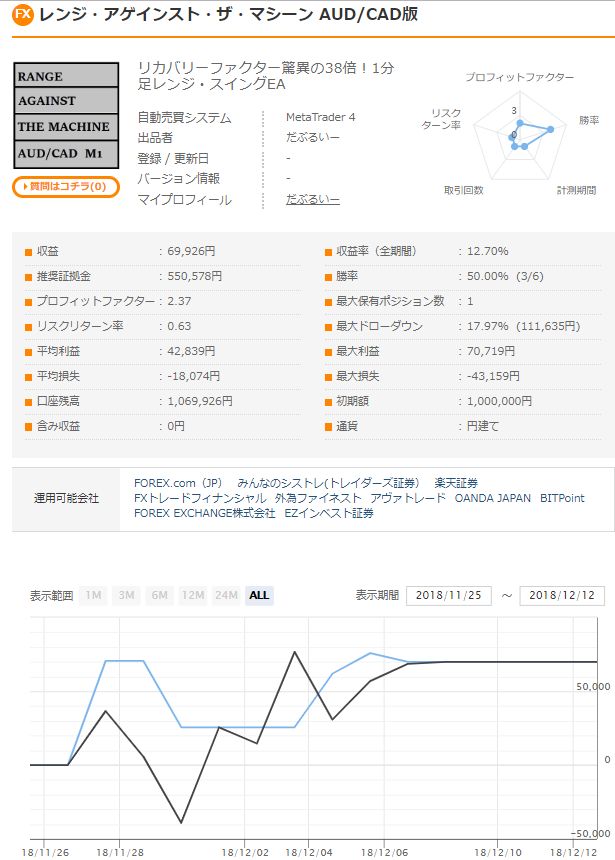Click the radar chart of performance metrics
Image resolution: width=615 pixels, height=860 pixels.
(x=519, y=135)
